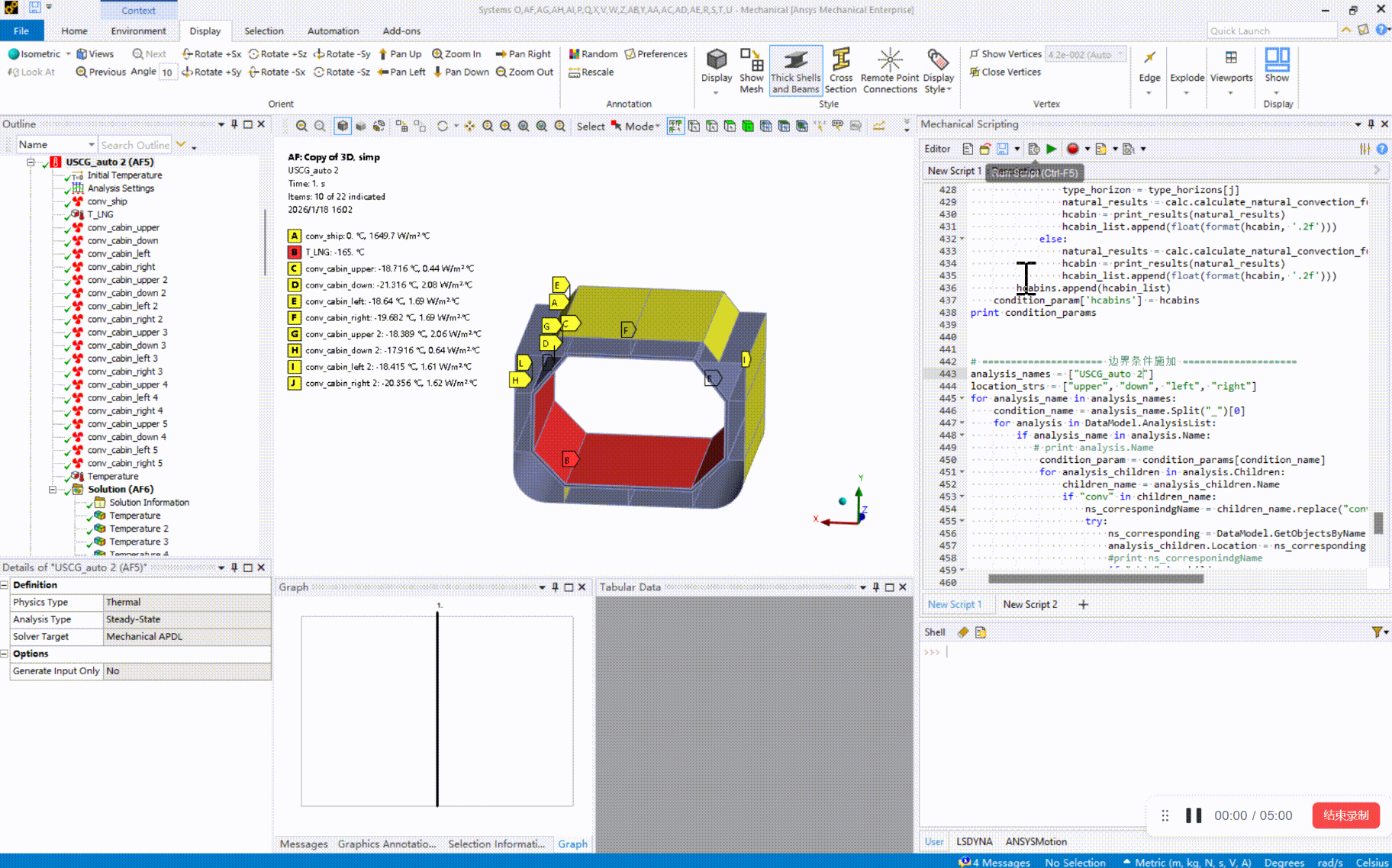Click Random annotation colors
Image resolution: width=1392 pixels, height=868 pixels.
pyautogui.click(x=593, y=54)
